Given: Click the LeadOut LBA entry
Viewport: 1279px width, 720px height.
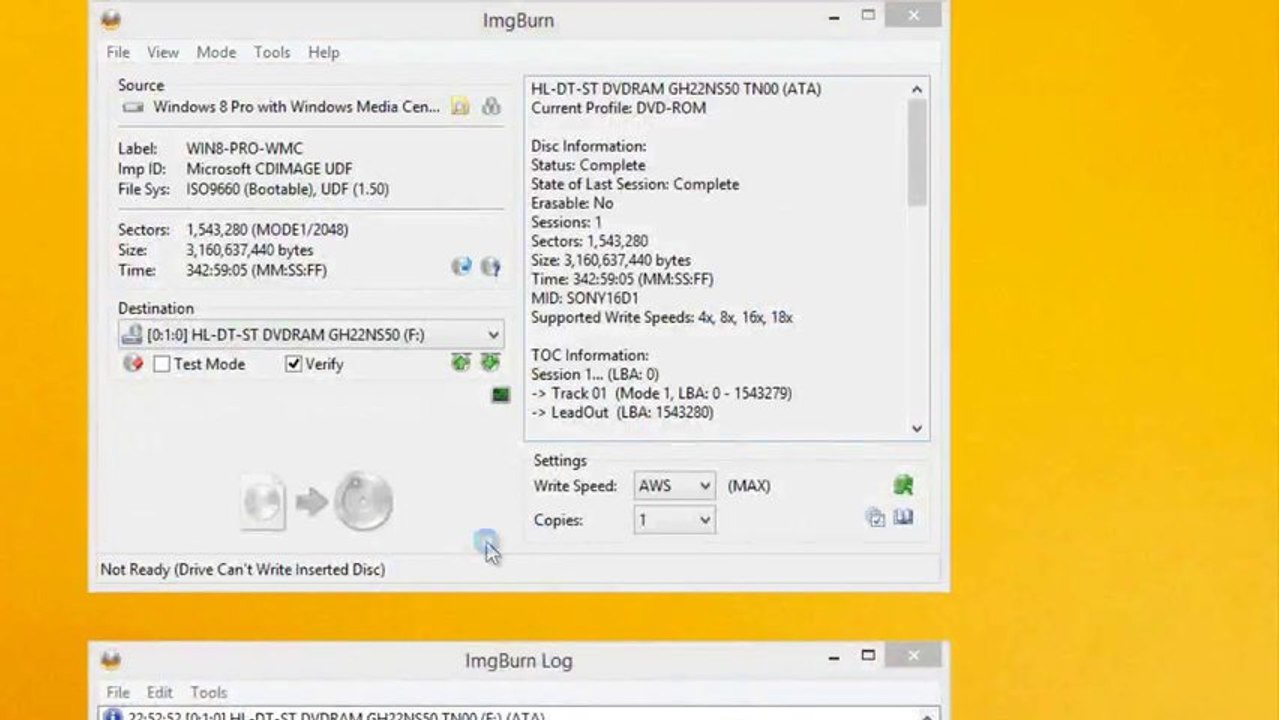Looking at the screenshot, I should [622, 412].
